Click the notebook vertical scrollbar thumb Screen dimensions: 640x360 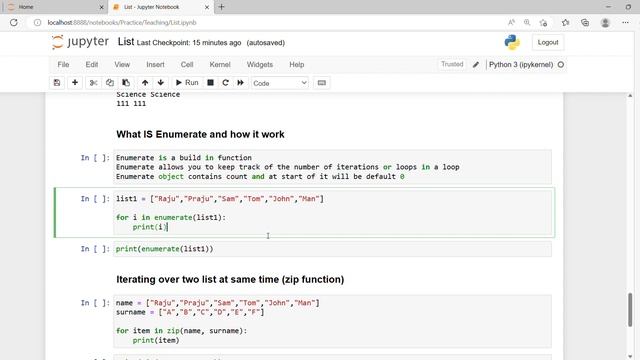pos(630,309)
